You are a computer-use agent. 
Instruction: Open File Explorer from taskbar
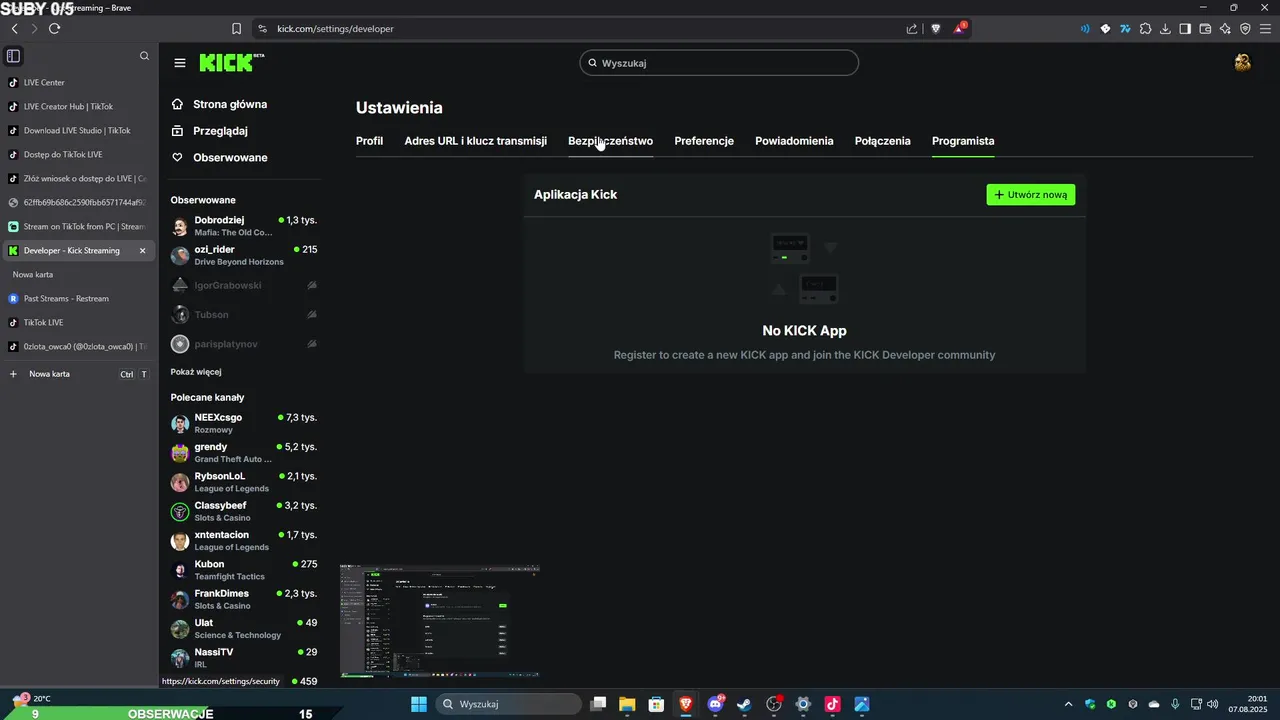coord(627,704)
